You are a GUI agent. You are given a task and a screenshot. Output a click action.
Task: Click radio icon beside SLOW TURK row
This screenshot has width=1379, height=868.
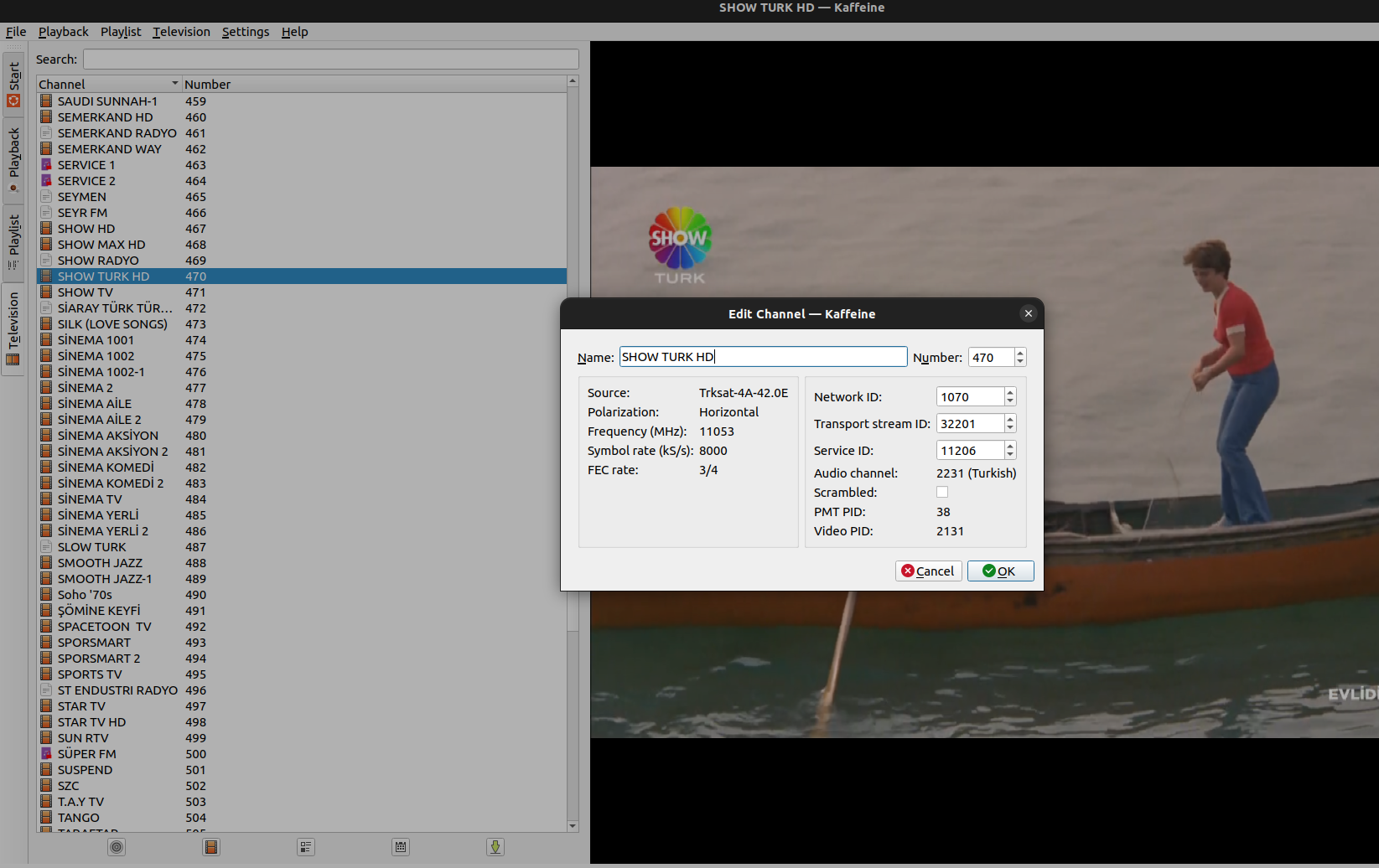click(x=46, y=546)
